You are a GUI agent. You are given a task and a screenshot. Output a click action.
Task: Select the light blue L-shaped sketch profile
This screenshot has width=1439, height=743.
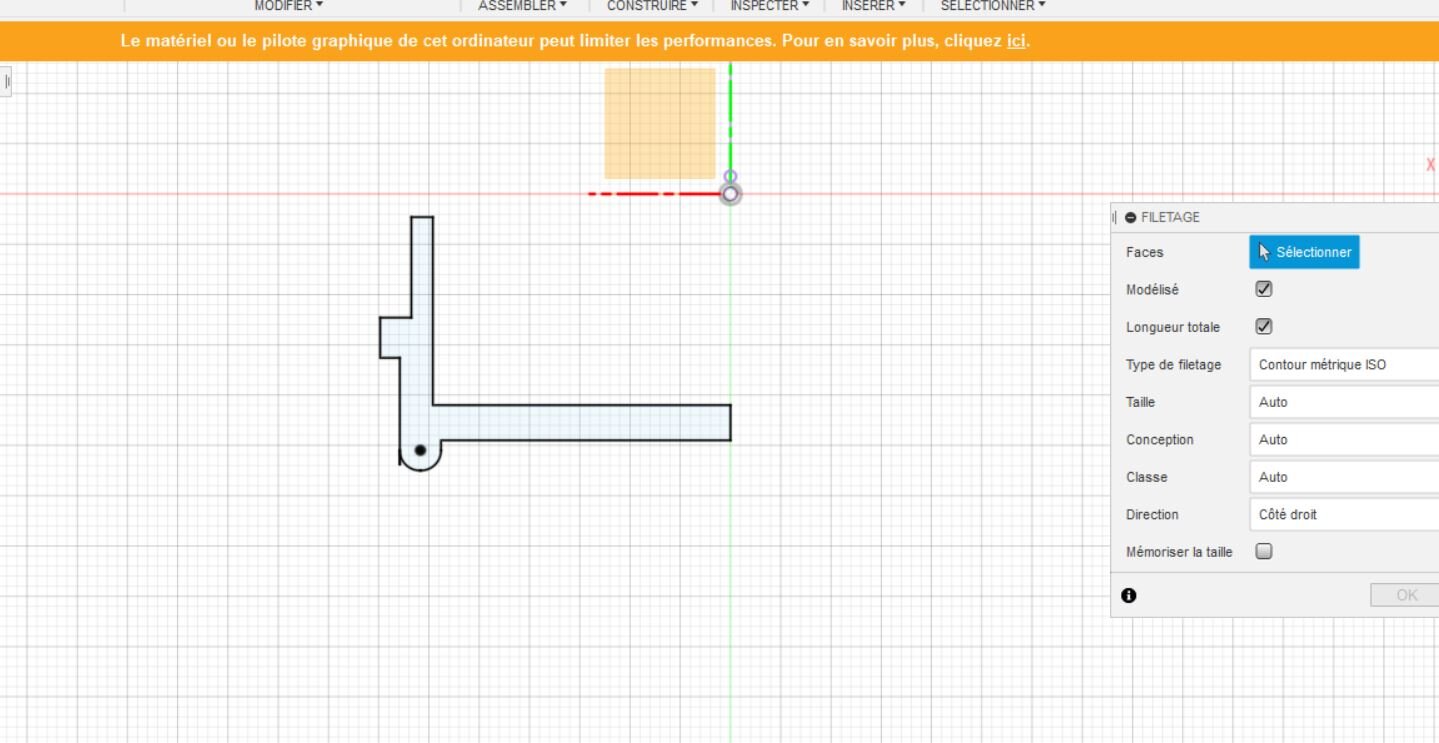point(580,422)
